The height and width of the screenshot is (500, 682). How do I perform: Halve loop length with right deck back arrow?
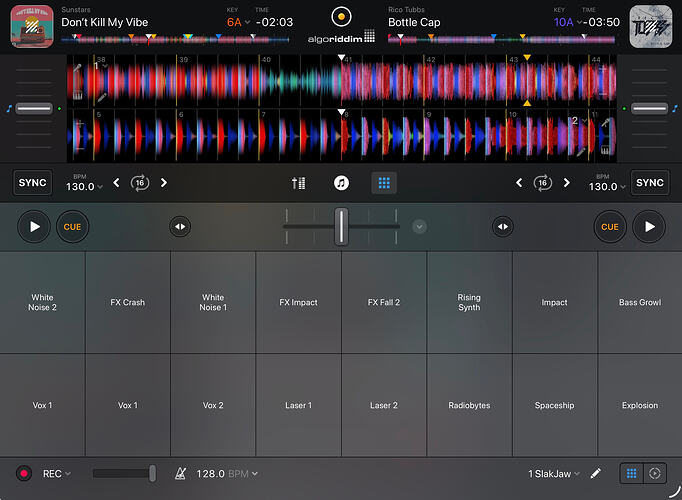click(519, 183)
